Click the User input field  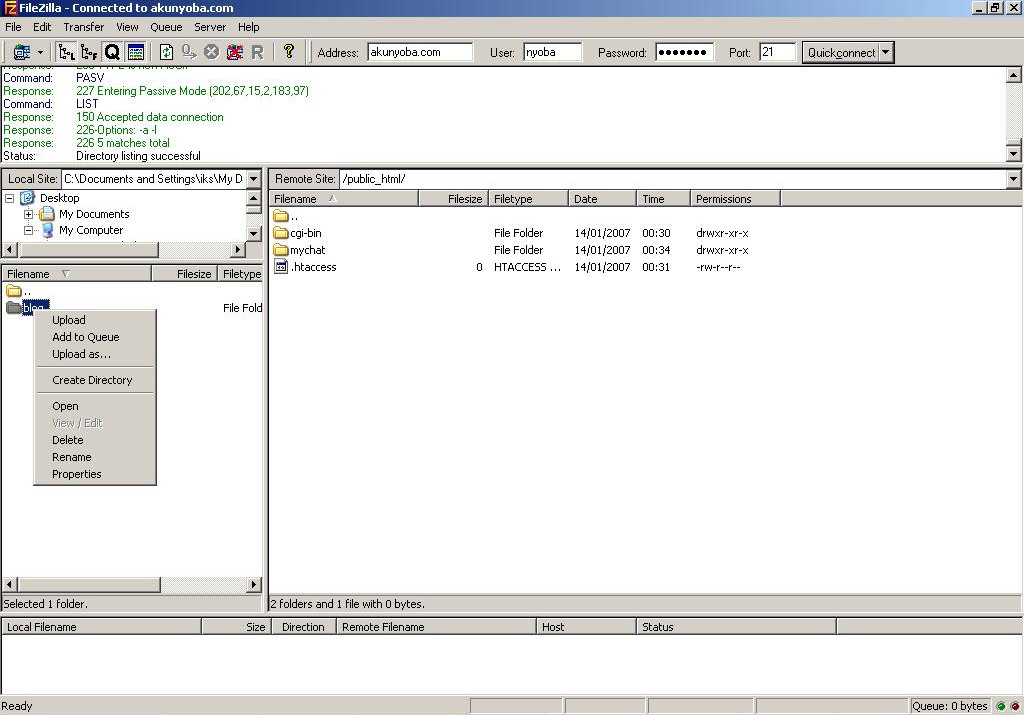point(552,52)
